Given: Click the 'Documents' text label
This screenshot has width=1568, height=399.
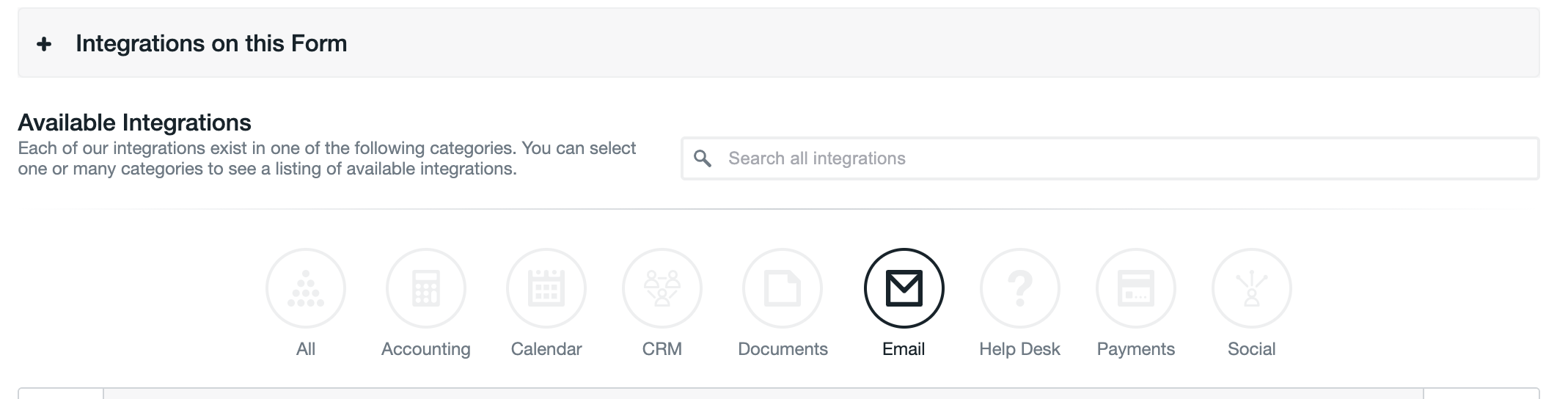Looking at the screenshot, I should [x=783, y=349].
